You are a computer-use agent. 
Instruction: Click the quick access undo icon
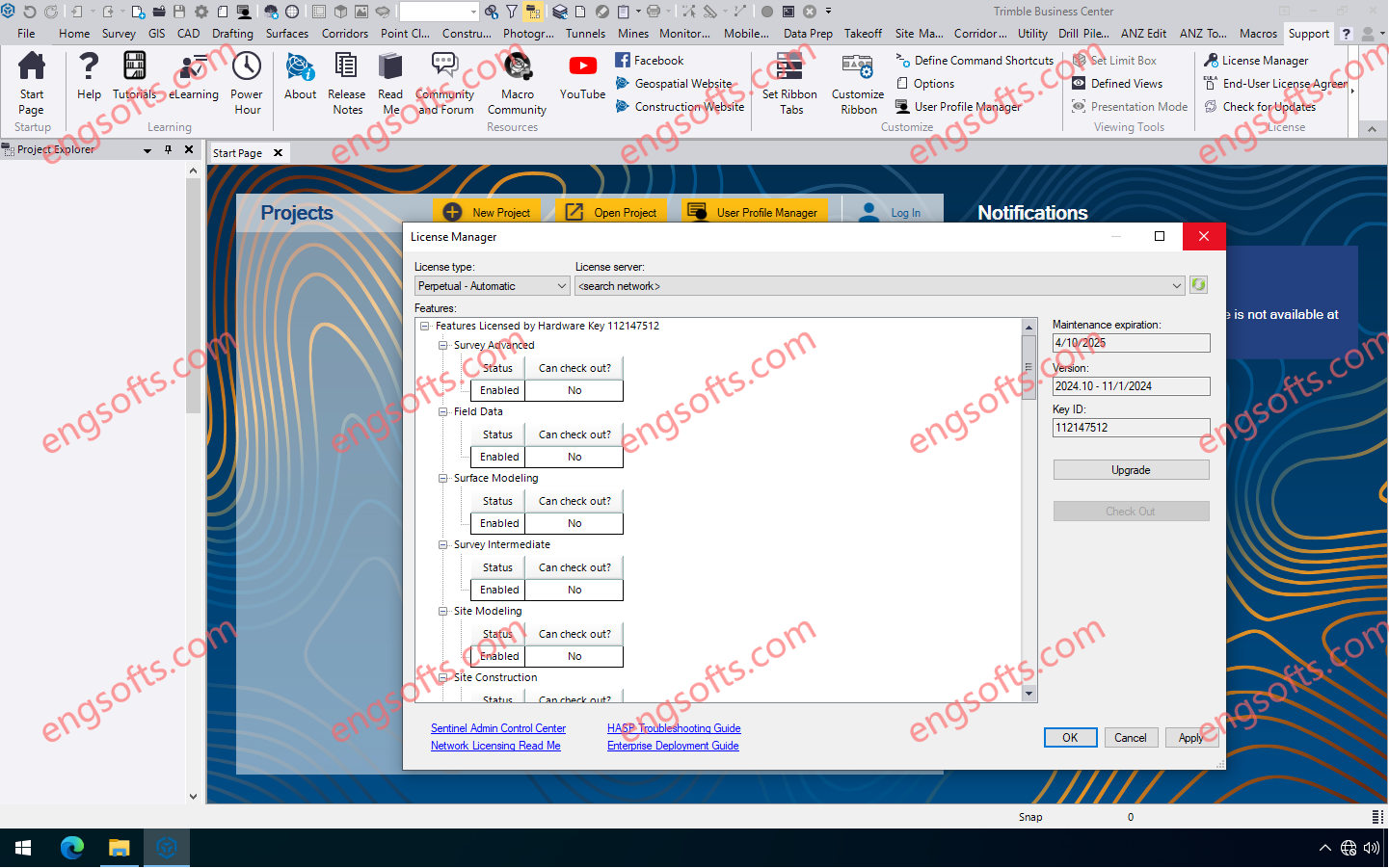pos(29,12)
